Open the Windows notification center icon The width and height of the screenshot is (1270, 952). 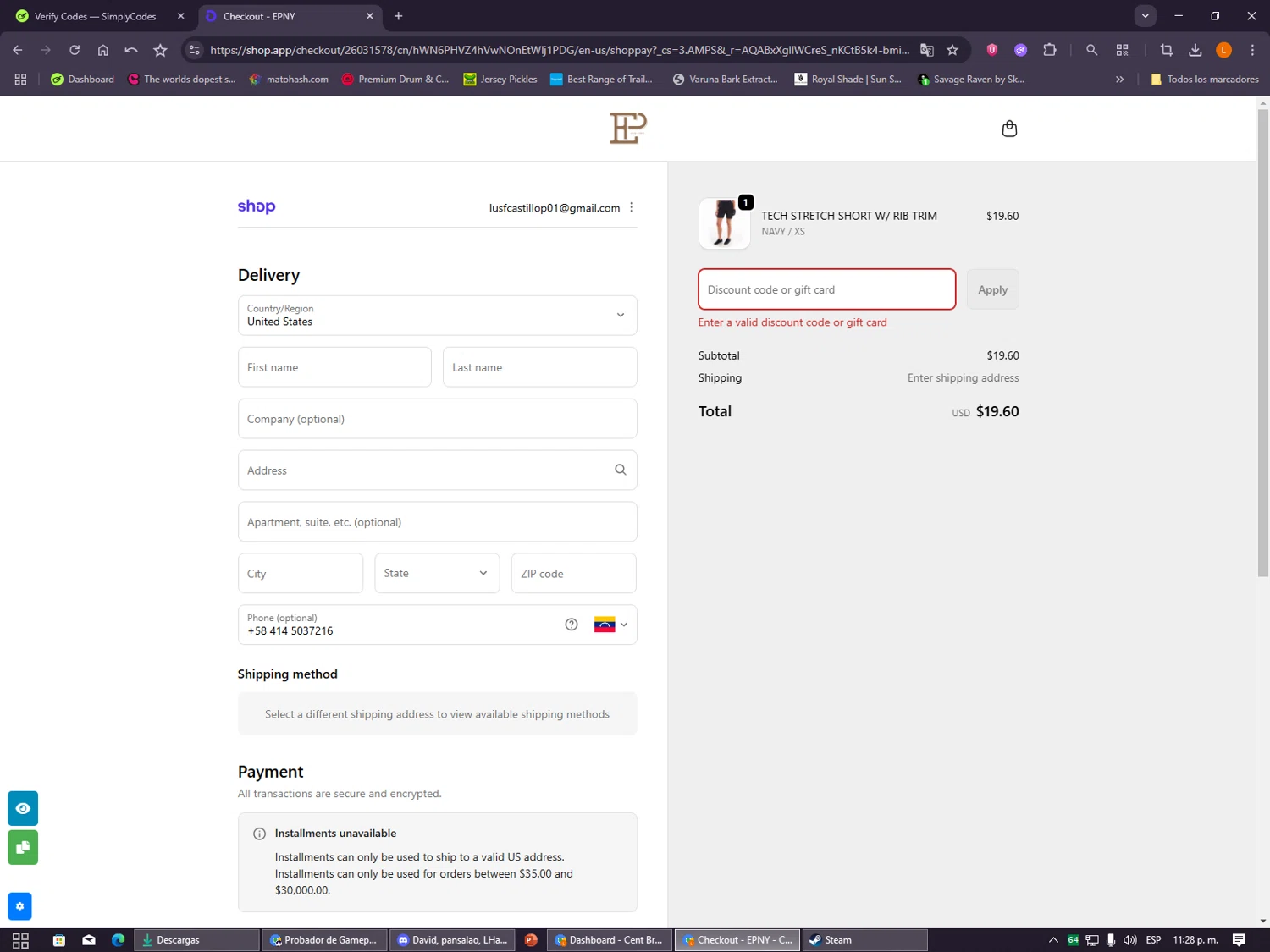1240,940
